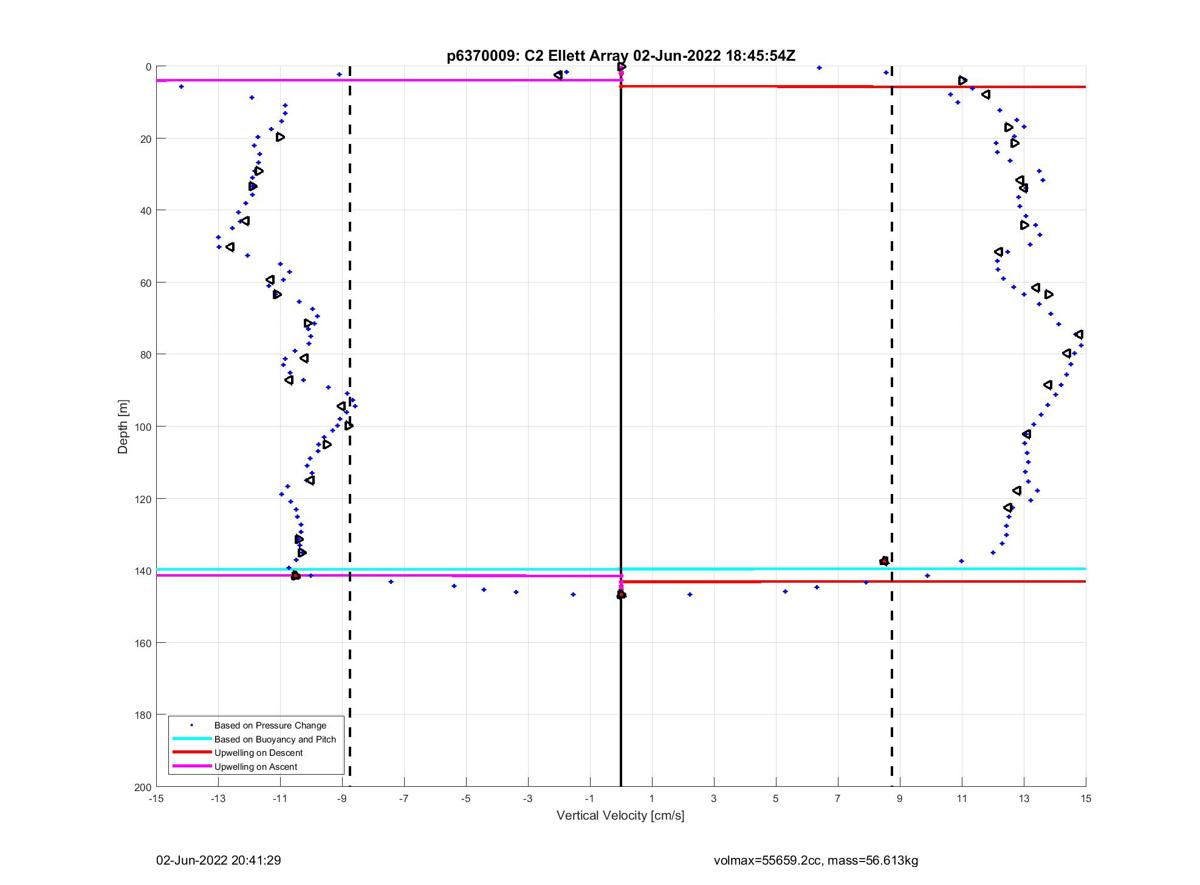Click x-axis tick label '3' (positive three)

tap(714, 798)
